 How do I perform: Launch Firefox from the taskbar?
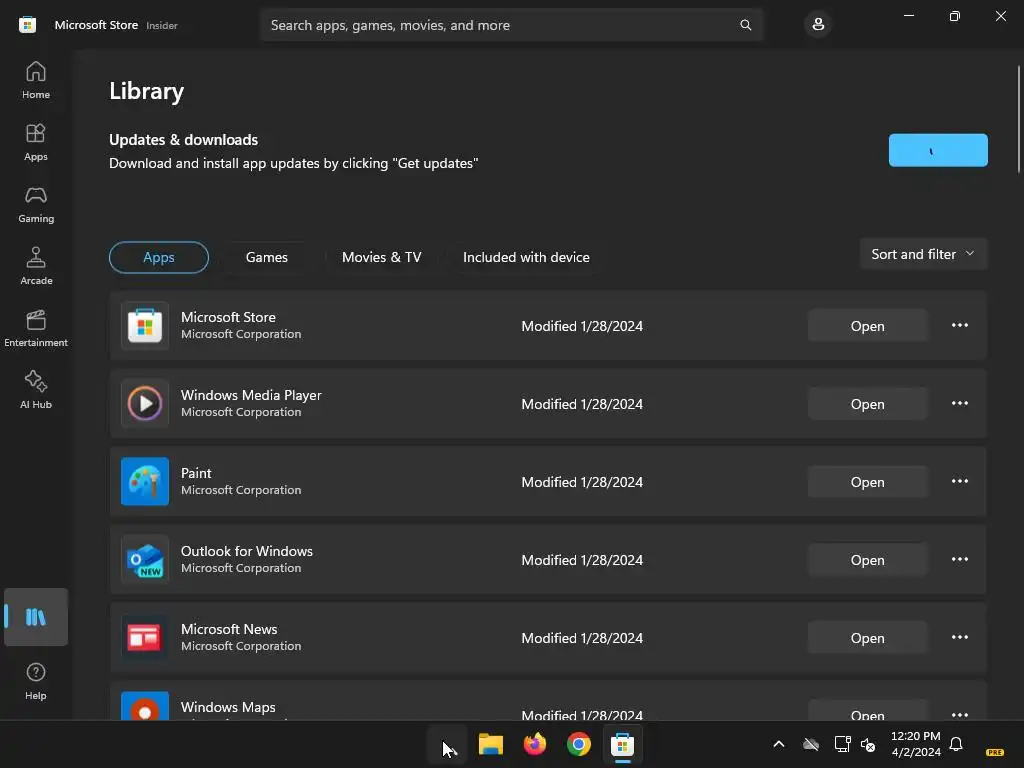click(x=535, y=744)
